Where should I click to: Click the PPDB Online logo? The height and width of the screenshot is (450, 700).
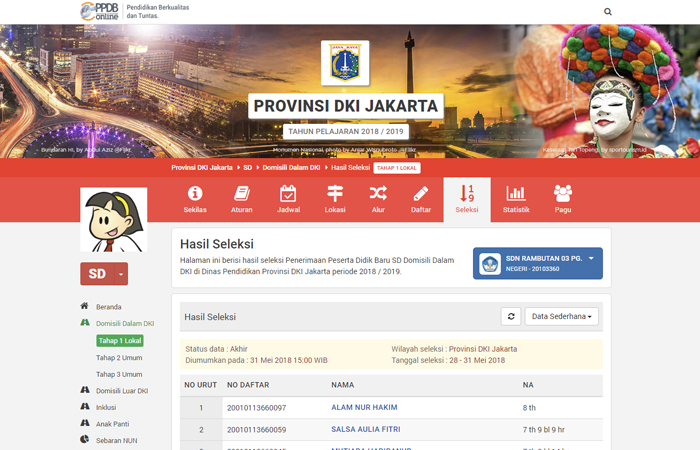pyautogui.click(x=100, y=12)
